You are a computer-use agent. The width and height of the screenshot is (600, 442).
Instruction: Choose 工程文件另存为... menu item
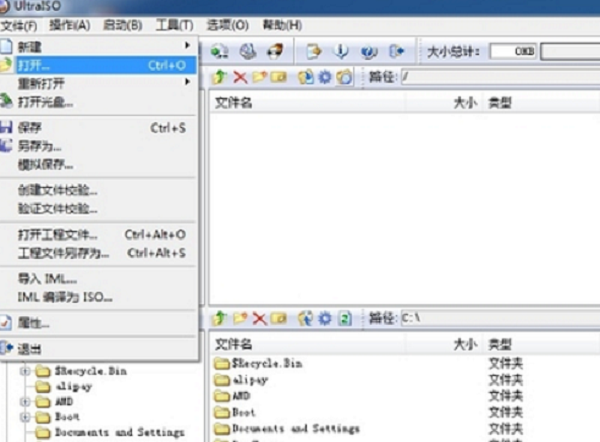click(x=99, y=253)
